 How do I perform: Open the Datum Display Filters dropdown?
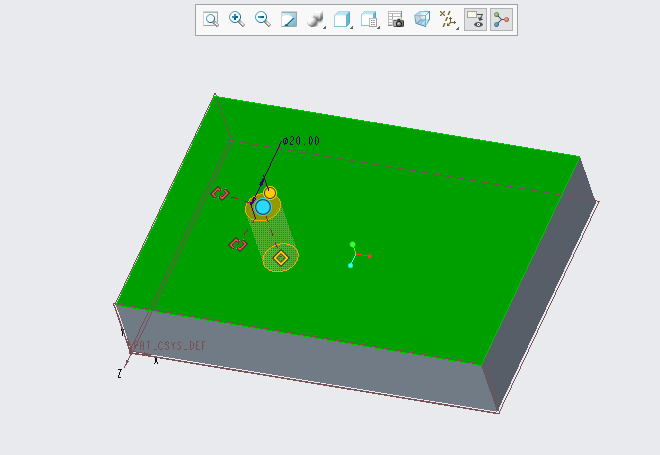448,19
